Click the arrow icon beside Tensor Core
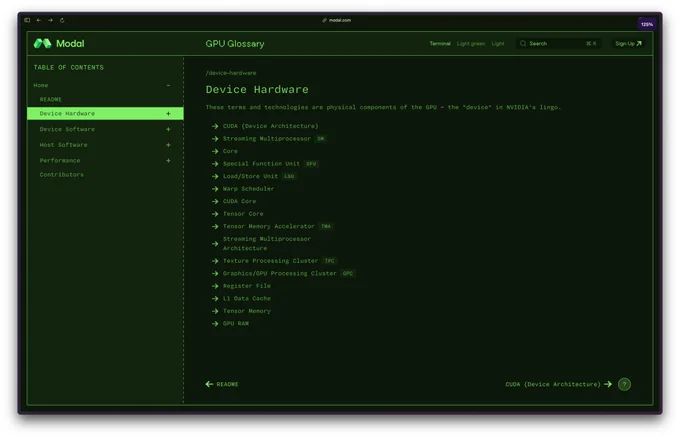Image resolution: width=680 pixels, height=438 pixels. pos(215,214)
